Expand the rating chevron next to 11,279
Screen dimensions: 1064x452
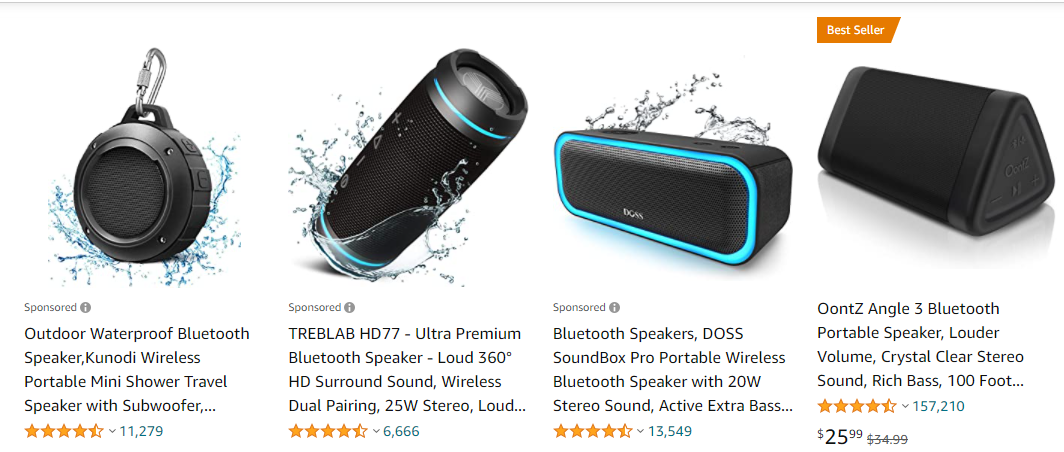pyautogui.click(x=113, y=431)
